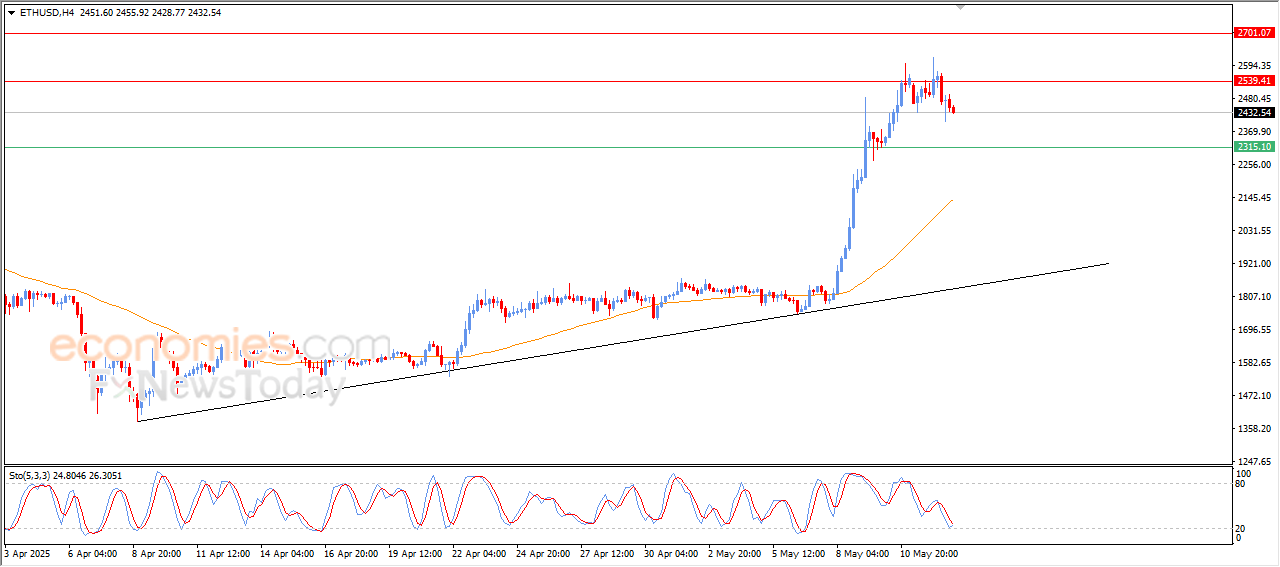Select the horizontal line at 2701.07

pos(617,33)
